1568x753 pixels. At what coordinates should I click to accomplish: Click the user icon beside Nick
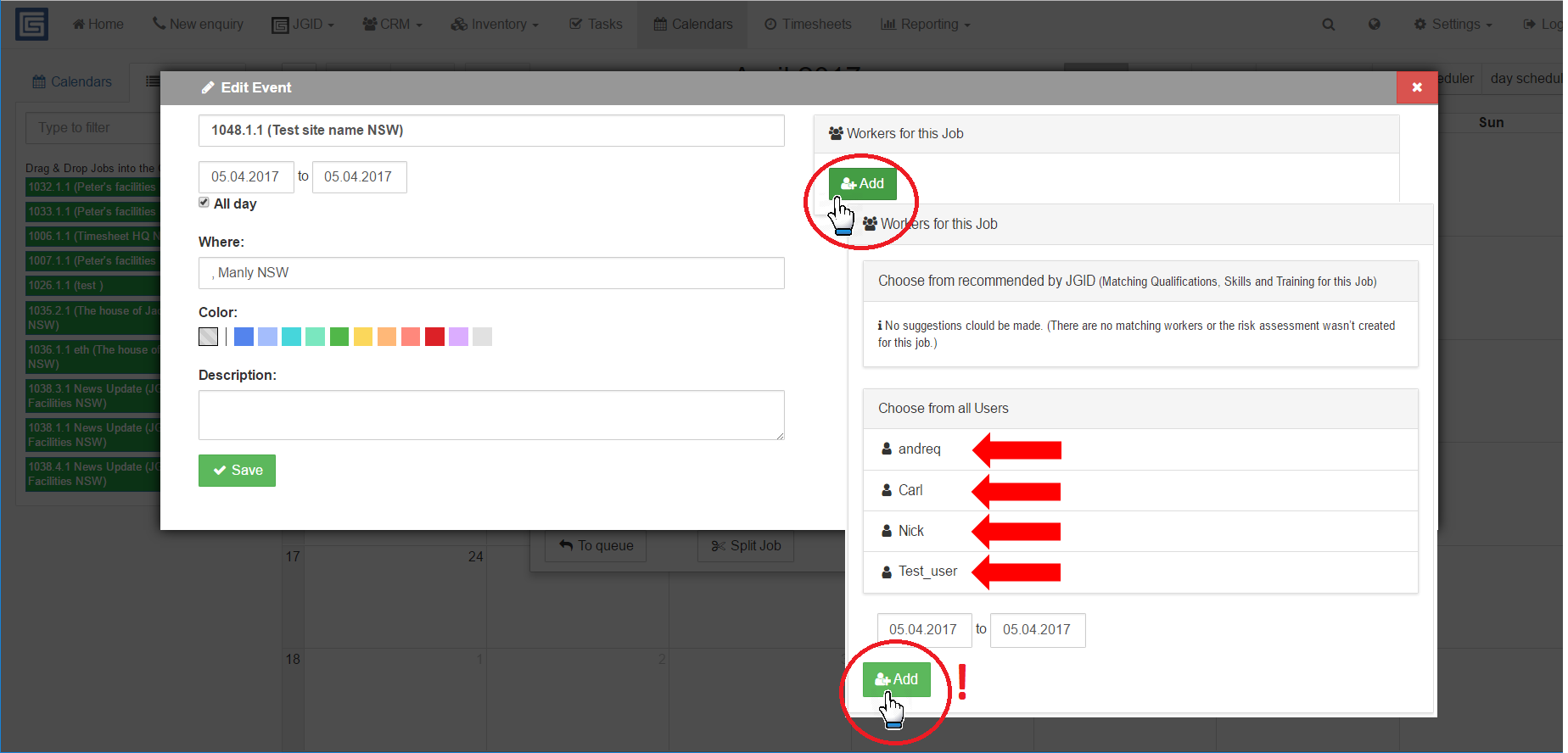[887, 531]
